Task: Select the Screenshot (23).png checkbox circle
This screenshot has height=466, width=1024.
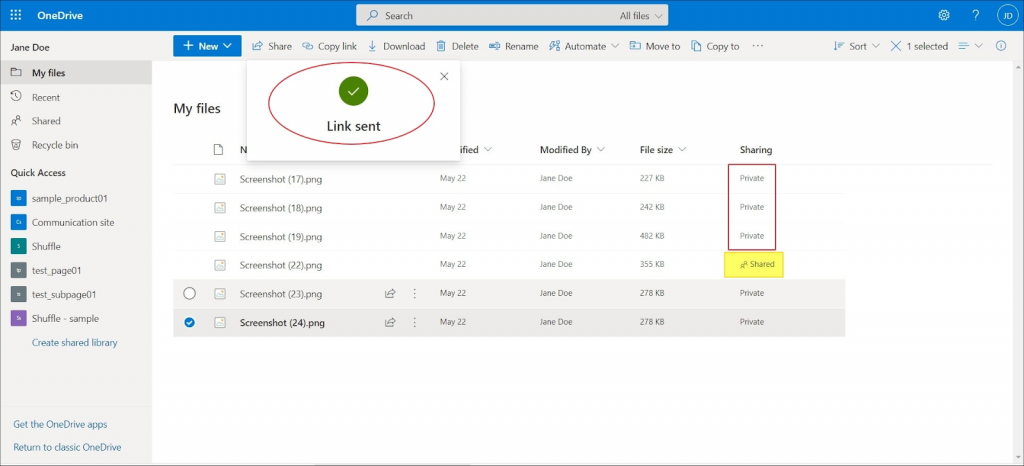Action: click(x=190, y=294)
